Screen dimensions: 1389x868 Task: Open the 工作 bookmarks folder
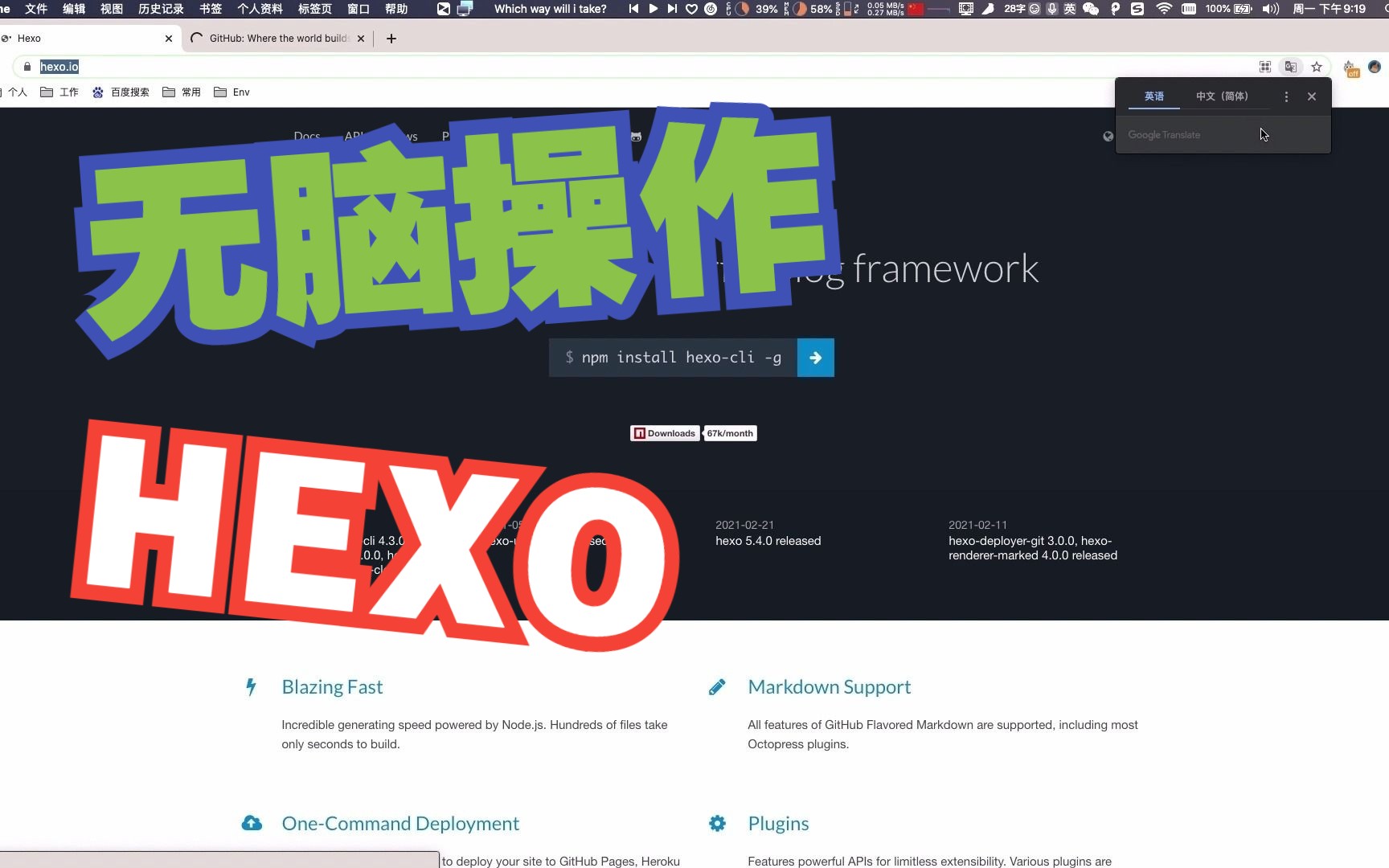tap(59, 92)
